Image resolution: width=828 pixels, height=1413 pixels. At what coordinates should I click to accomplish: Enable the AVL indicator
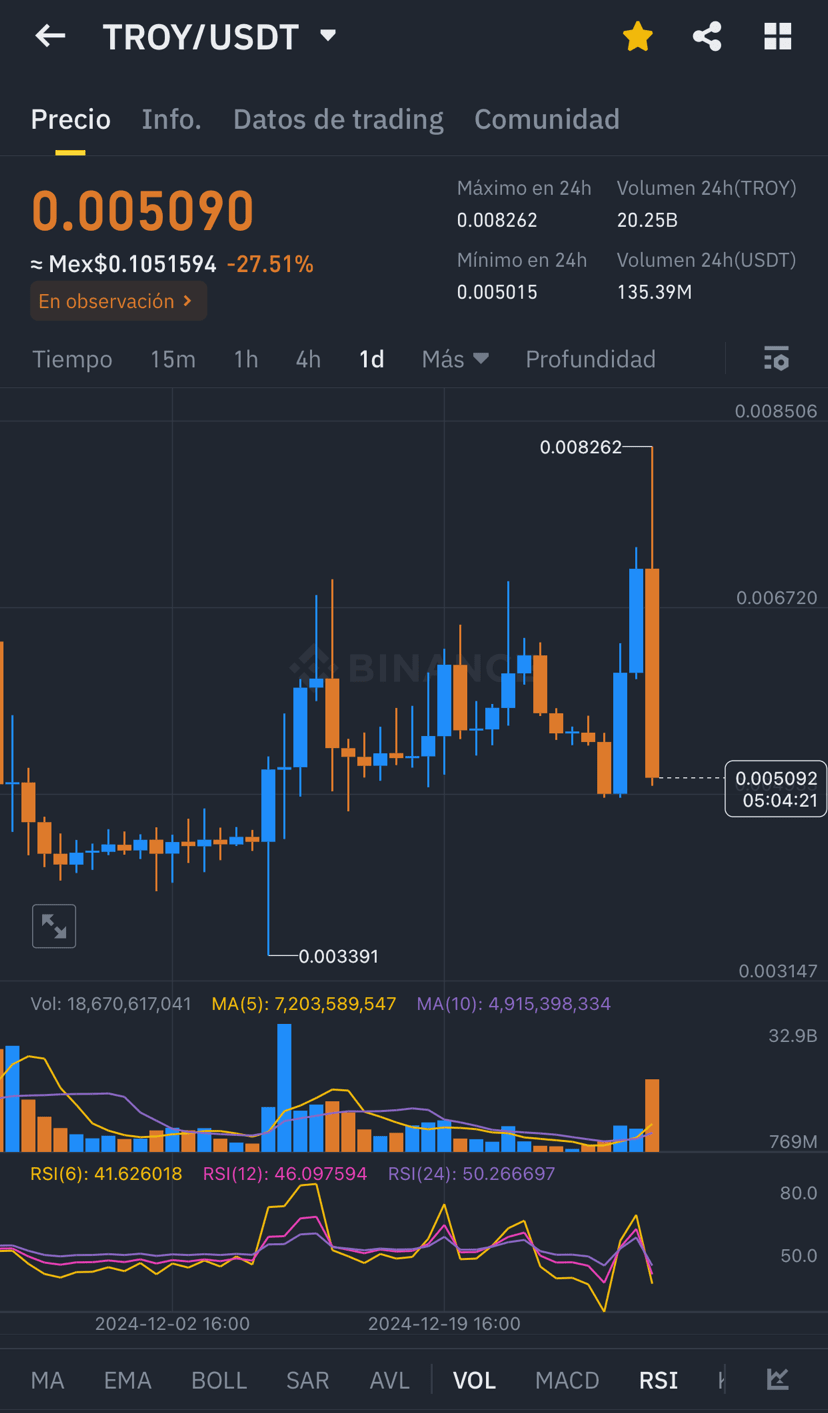tap(389, 1380)
